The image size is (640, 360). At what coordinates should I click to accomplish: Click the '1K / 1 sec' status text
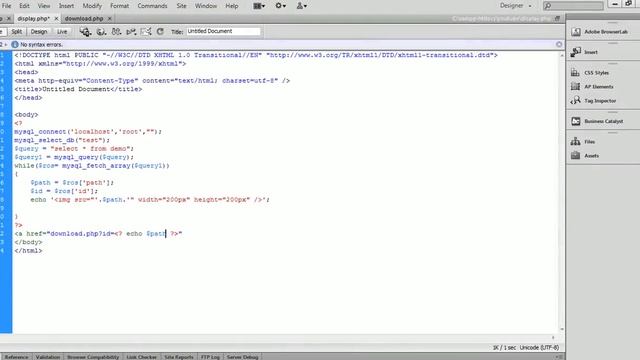pos(504,348)
